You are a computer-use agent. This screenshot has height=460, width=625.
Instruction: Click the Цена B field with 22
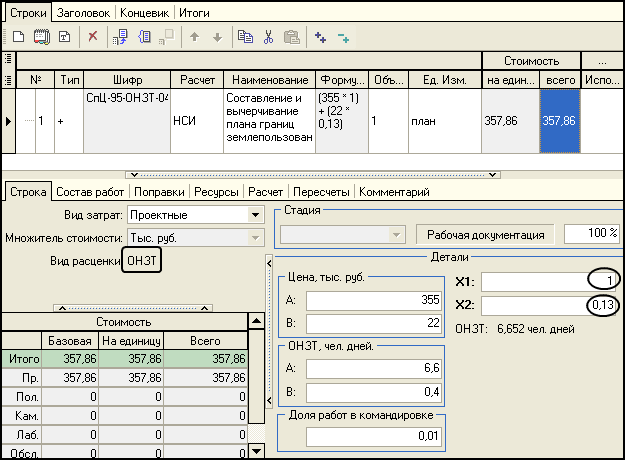click(374, 323)
